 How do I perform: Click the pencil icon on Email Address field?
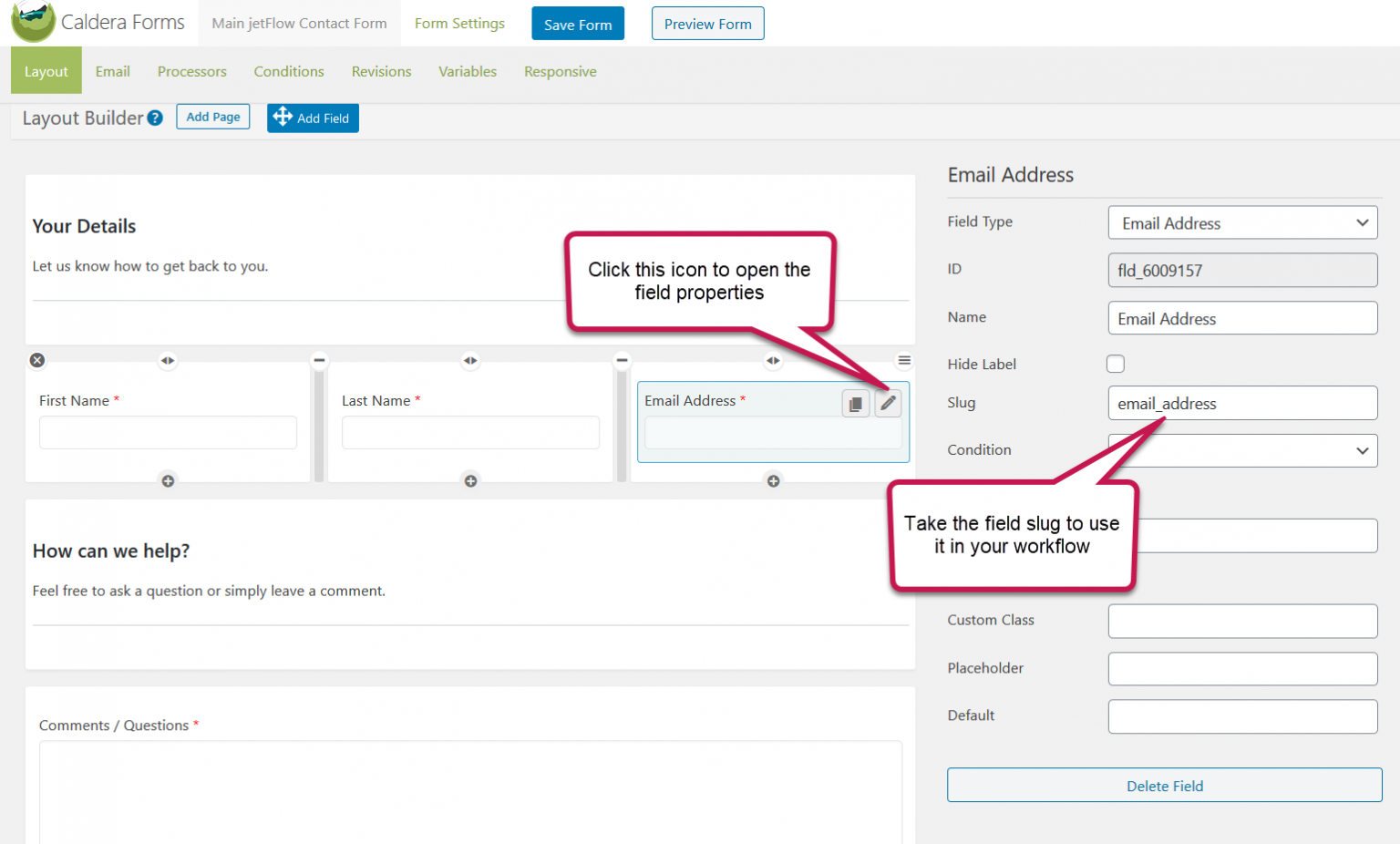tap(888, 403)
